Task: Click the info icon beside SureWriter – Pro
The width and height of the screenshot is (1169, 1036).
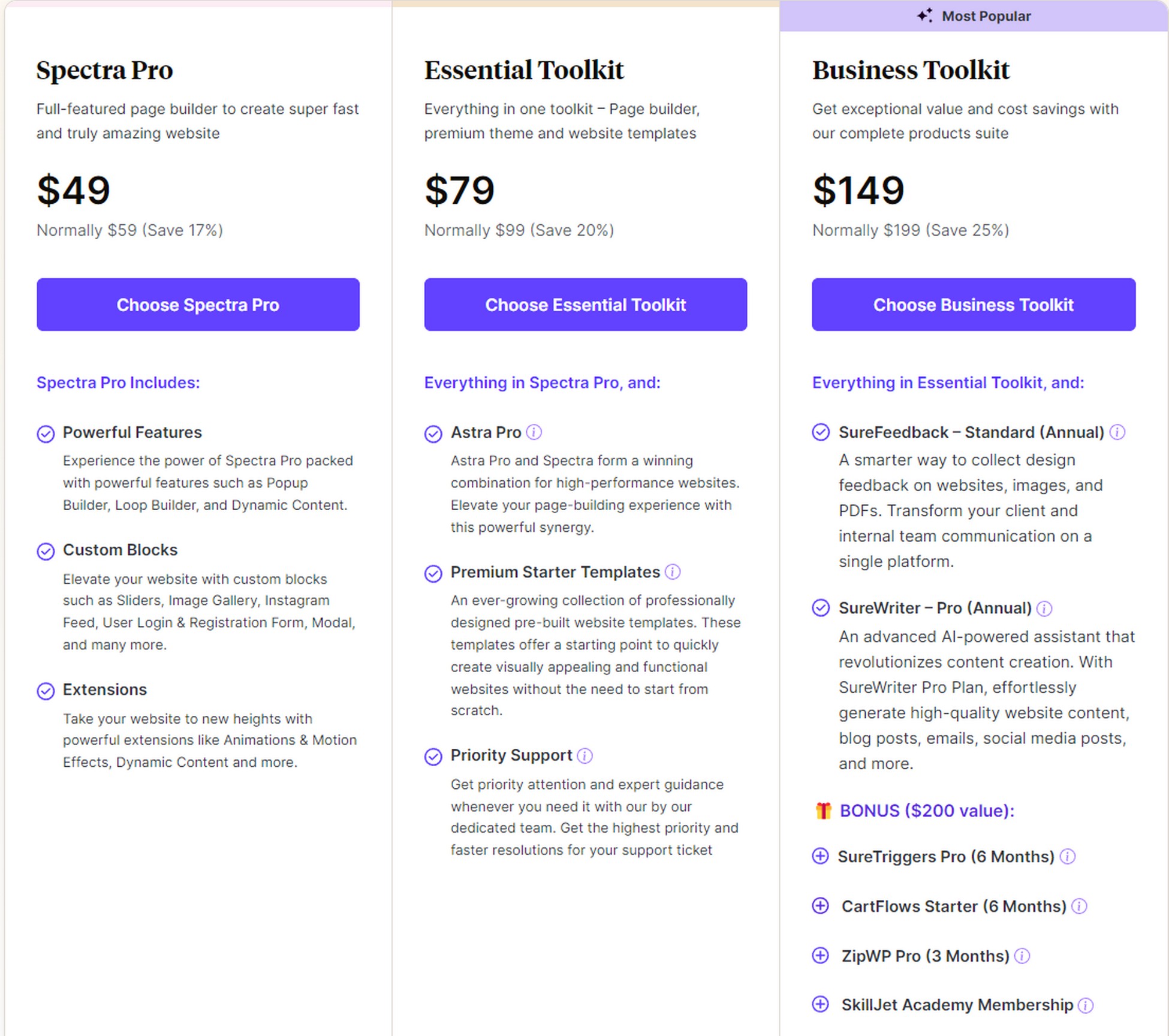Action: tap(1044, 609)
